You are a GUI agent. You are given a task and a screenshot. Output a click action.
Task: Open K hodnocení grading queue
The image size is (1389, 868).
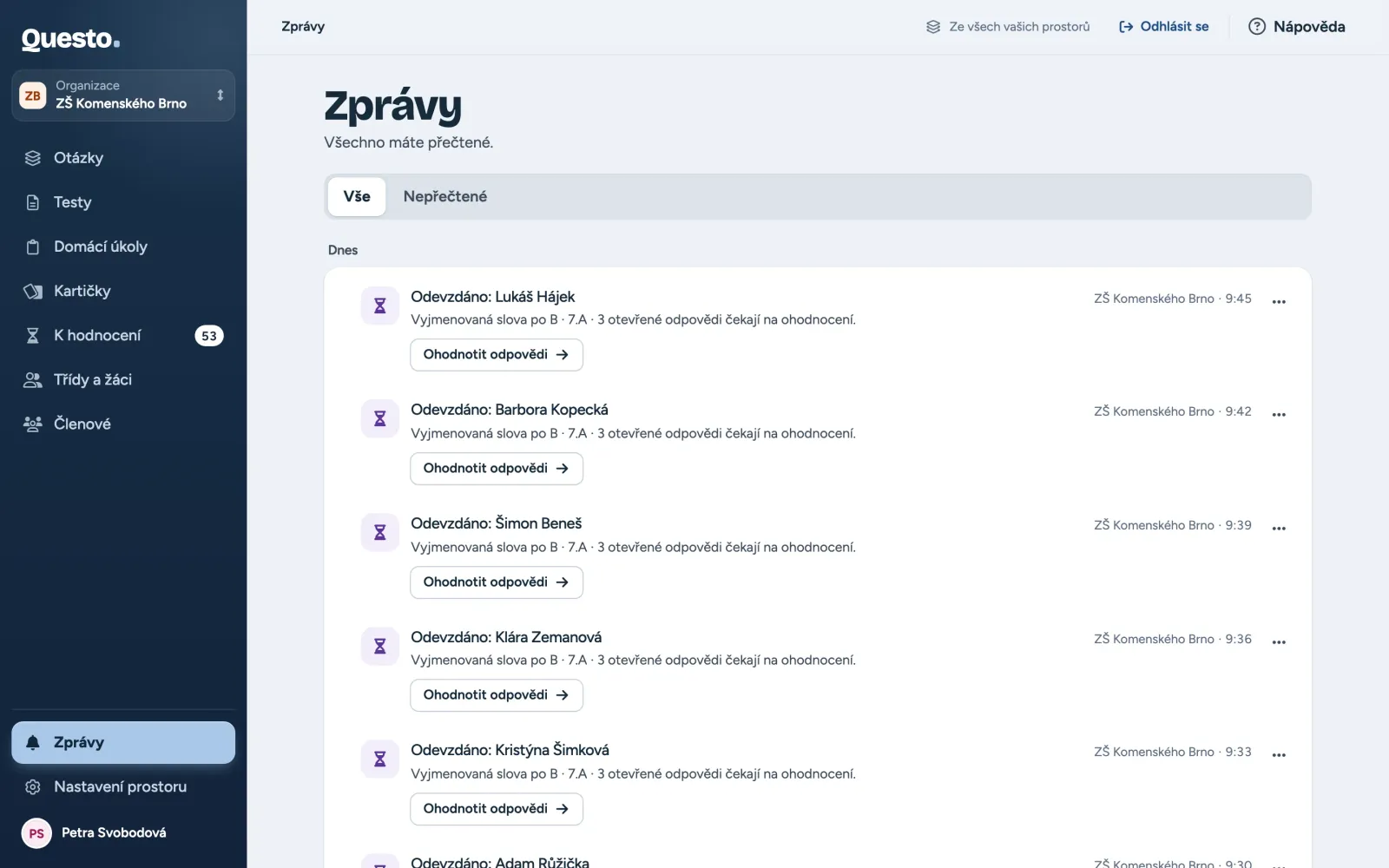coord(123,335)
